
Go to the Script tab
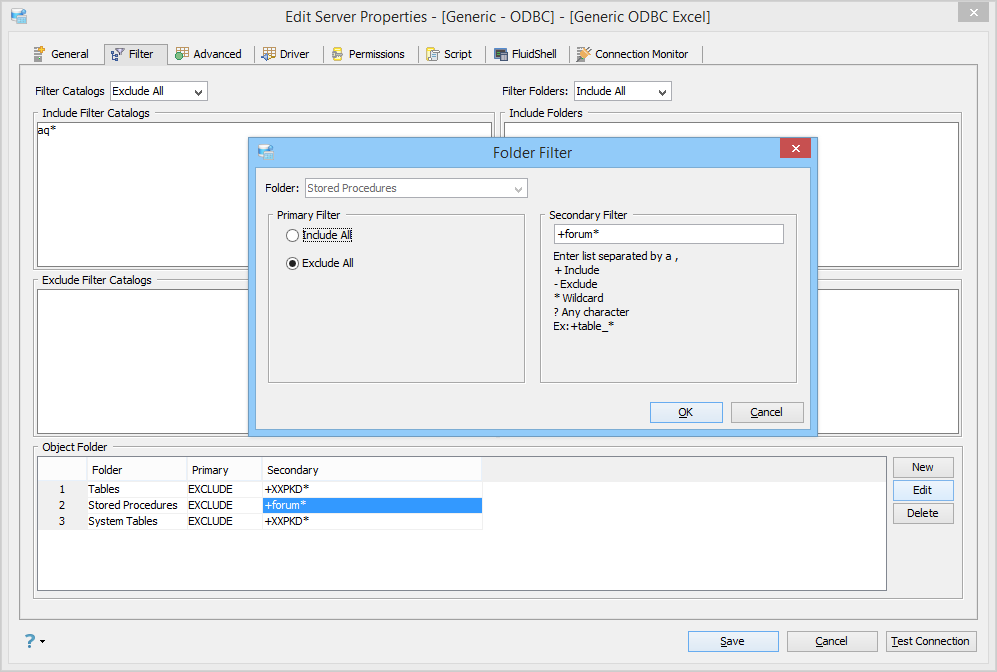click(449, 54)
